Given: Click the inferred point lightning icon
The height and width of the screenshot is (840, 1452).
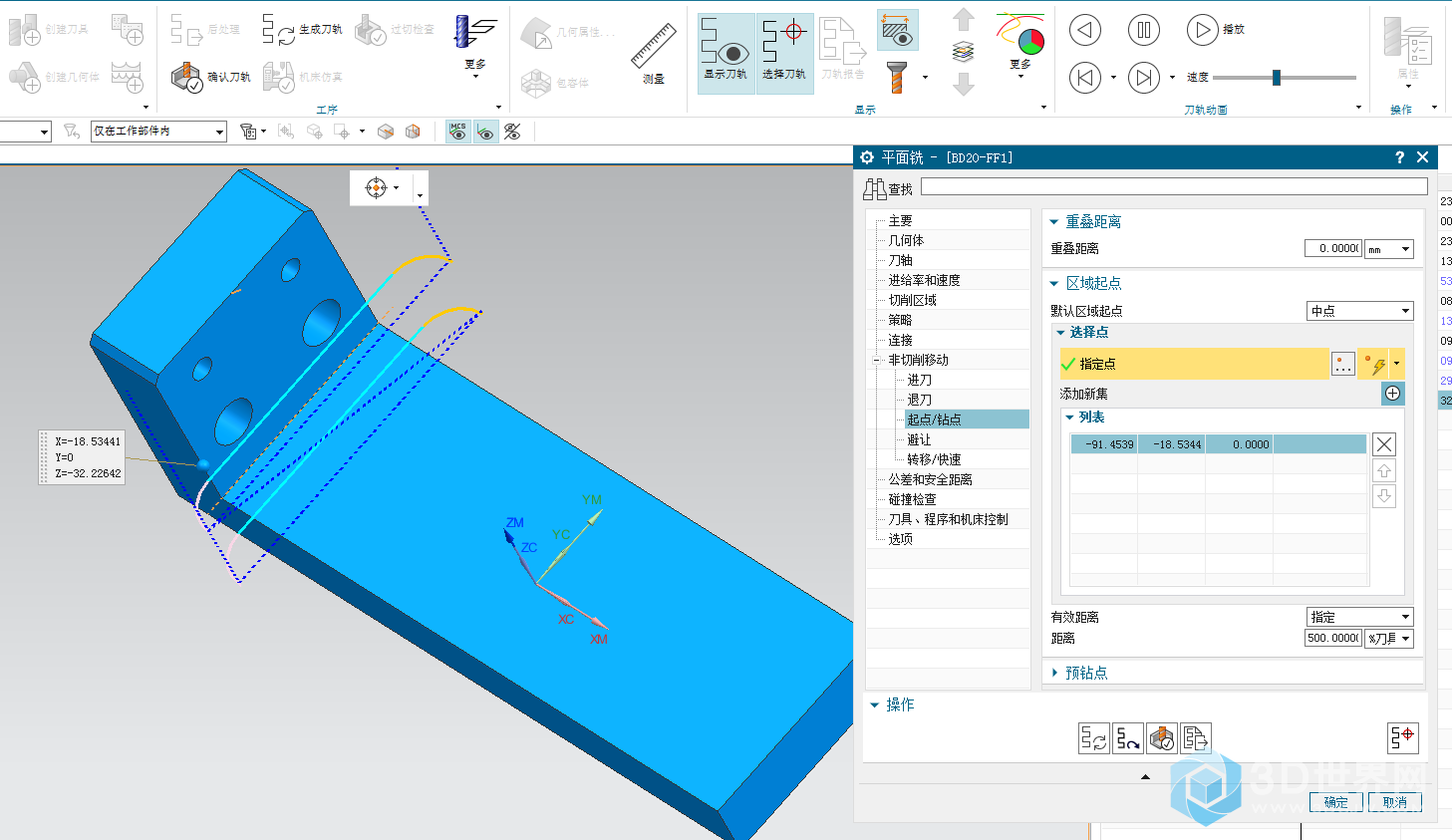Looking at the screenshot, I should 1375,365.
